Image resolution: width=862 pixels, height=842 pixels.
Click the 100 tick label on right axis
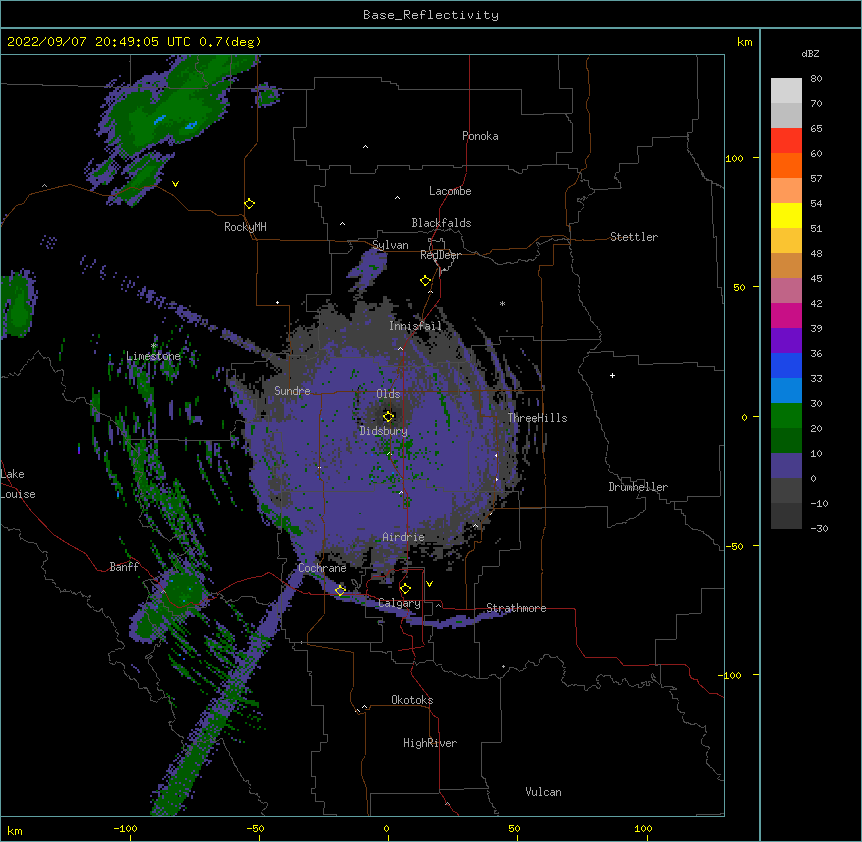(734, 158)
